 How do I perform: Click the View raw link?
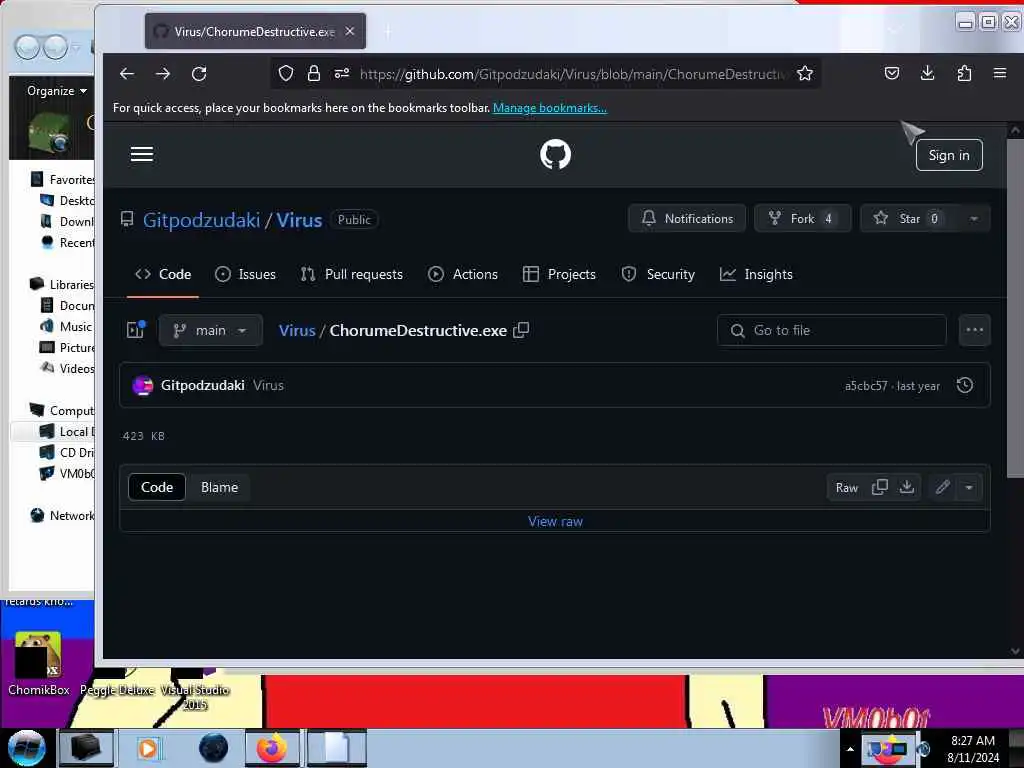pyautogui.click(x=555, y=521)
